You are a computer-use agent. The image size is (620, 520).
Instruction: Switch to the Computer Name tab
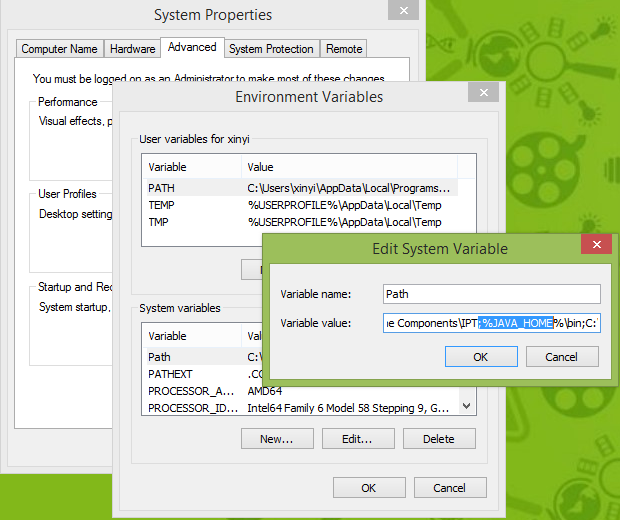click(x=59, y=48)
